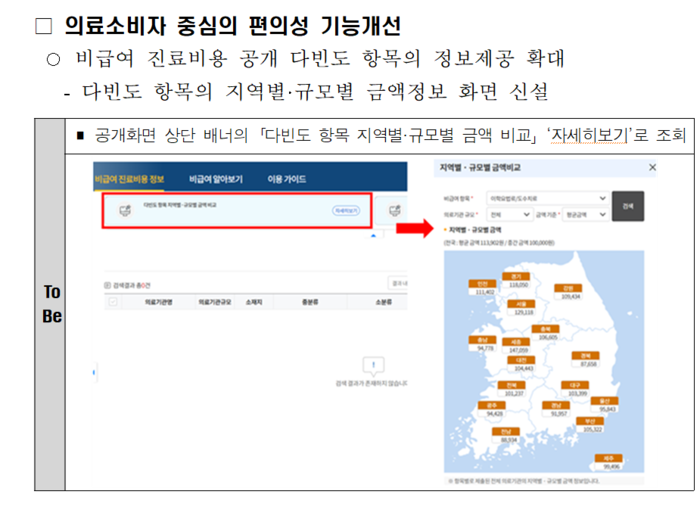
Task: Tick the table header select-all checkbox
Action: pyautogui.click(x=112, y=302)
